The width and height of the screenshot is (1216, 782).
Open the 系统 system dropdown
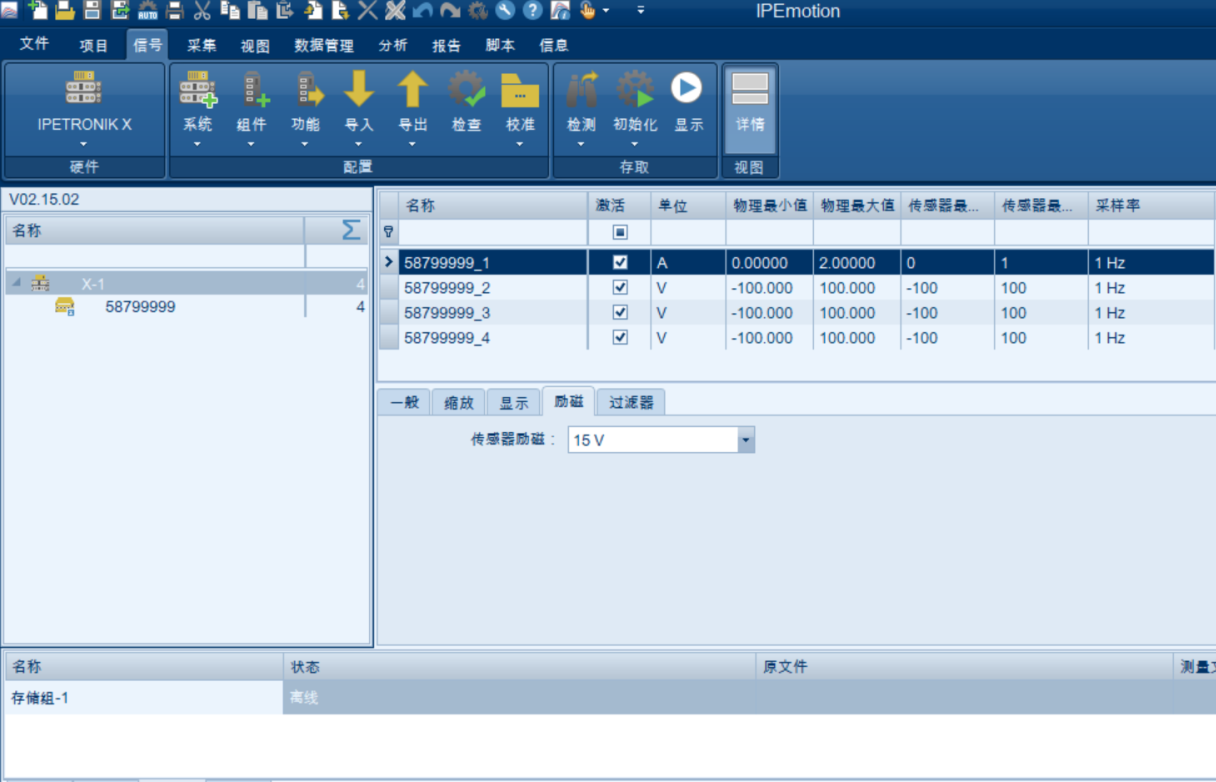coord(197,143)
